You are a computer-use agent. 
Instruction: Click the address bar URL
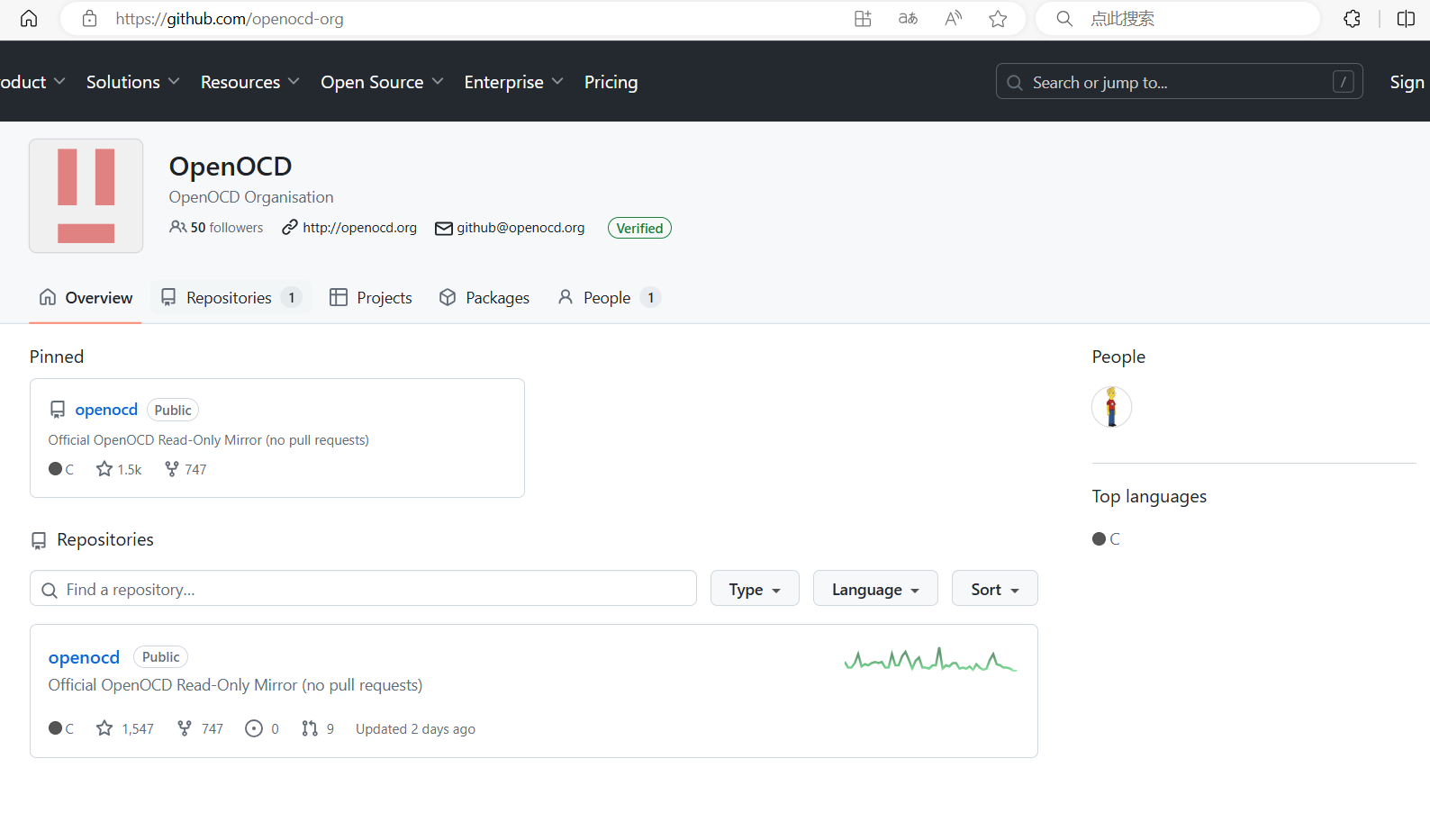(230, 19)
